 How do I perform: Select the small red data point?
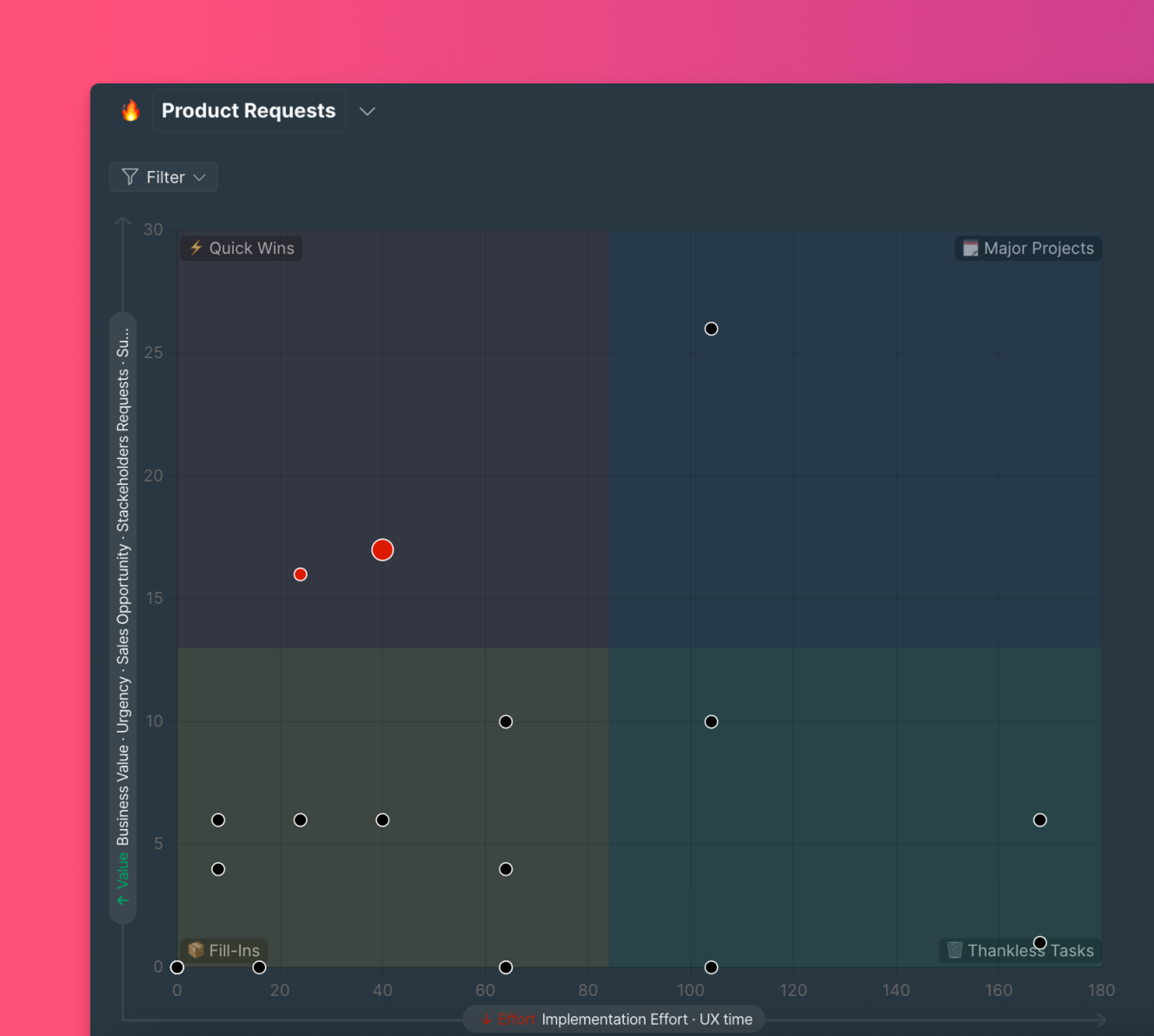300,574
